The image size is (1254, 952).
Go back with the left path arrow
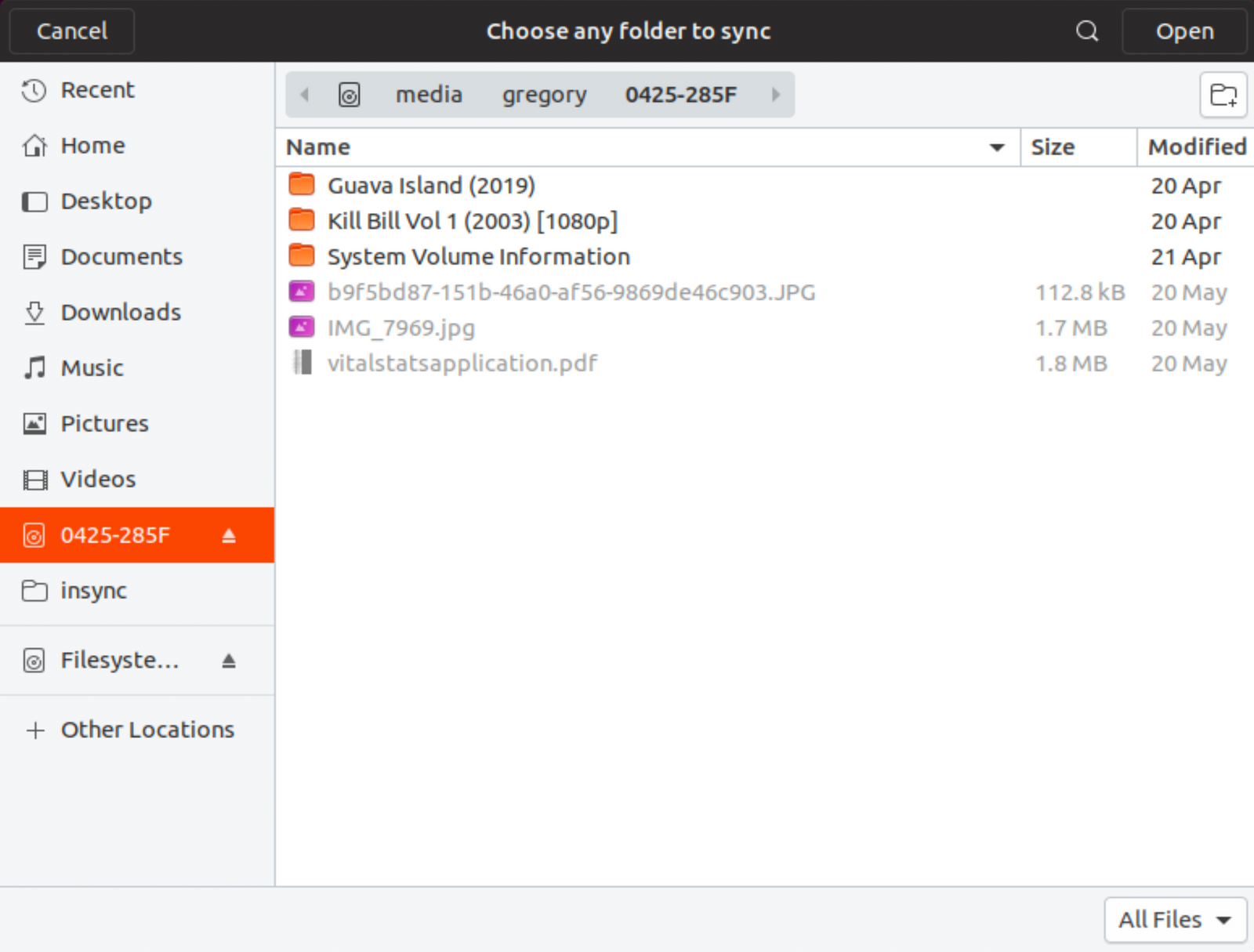tap(305, 95)
